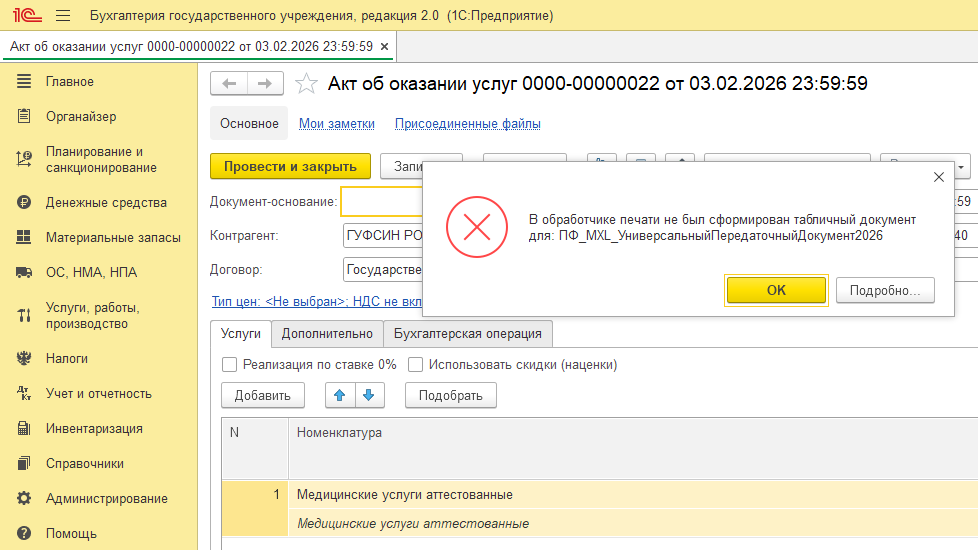This screenshot has height=550, width=978.
Task: Show error details via Подробно button
Action: click(x=885, y=291)
